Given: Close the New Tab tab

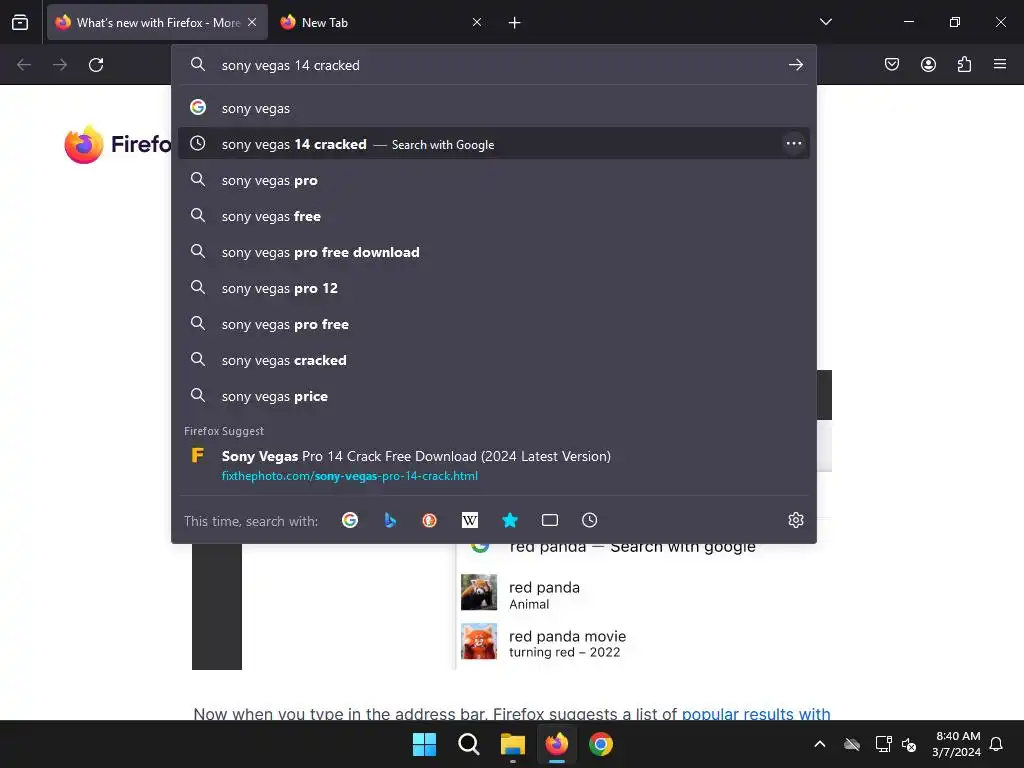Looking at the screenshot, I should (477, 22).
